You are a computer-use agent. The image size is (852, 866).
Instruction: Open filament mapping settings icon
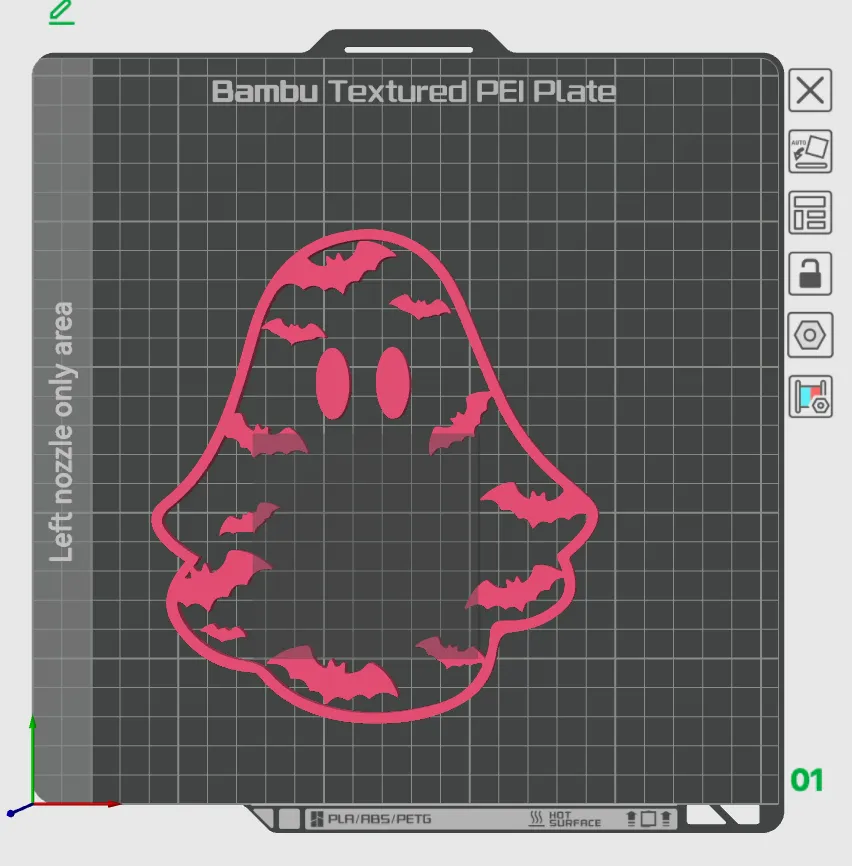809,397
